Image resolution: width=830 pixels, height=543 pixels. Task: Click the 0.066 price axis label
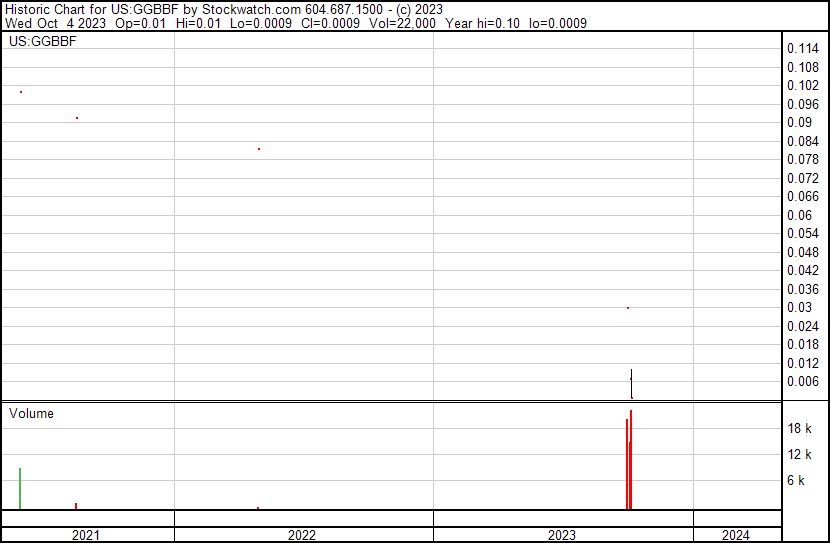click(803, 196)
